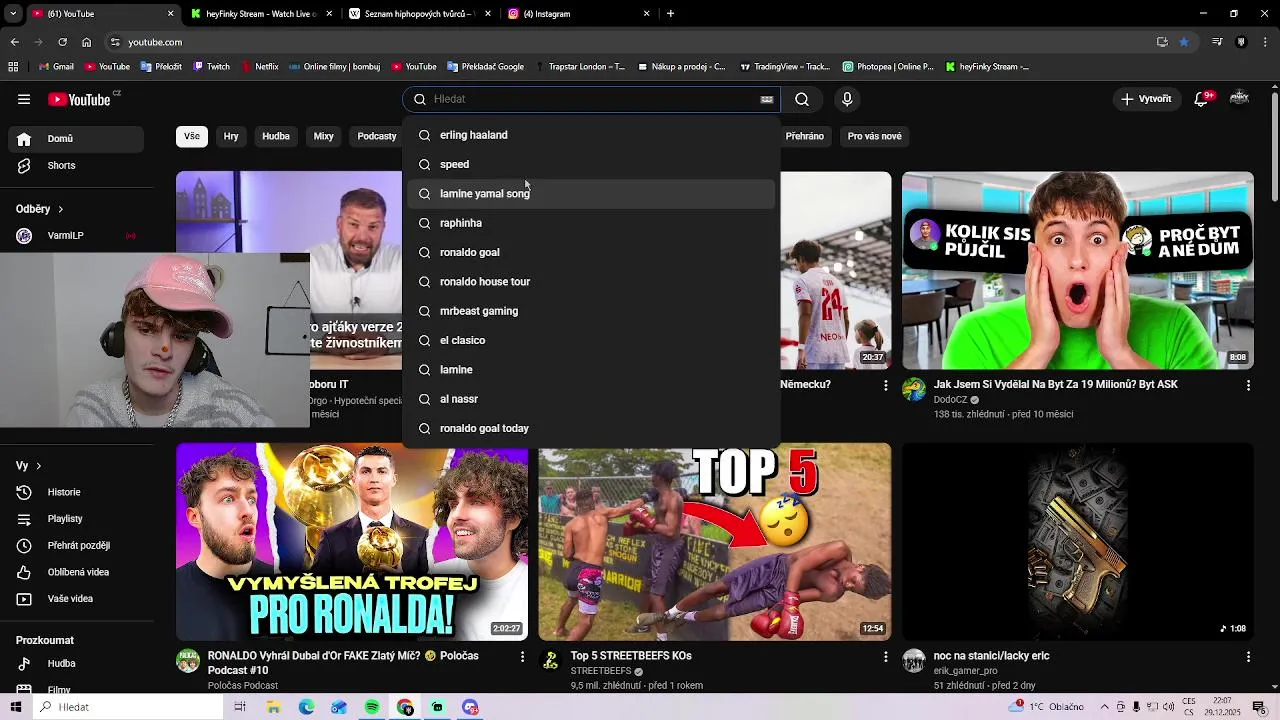Choose suggestion 'el clasico'
Screen dimensions: 1280x720
pos(591,340)
